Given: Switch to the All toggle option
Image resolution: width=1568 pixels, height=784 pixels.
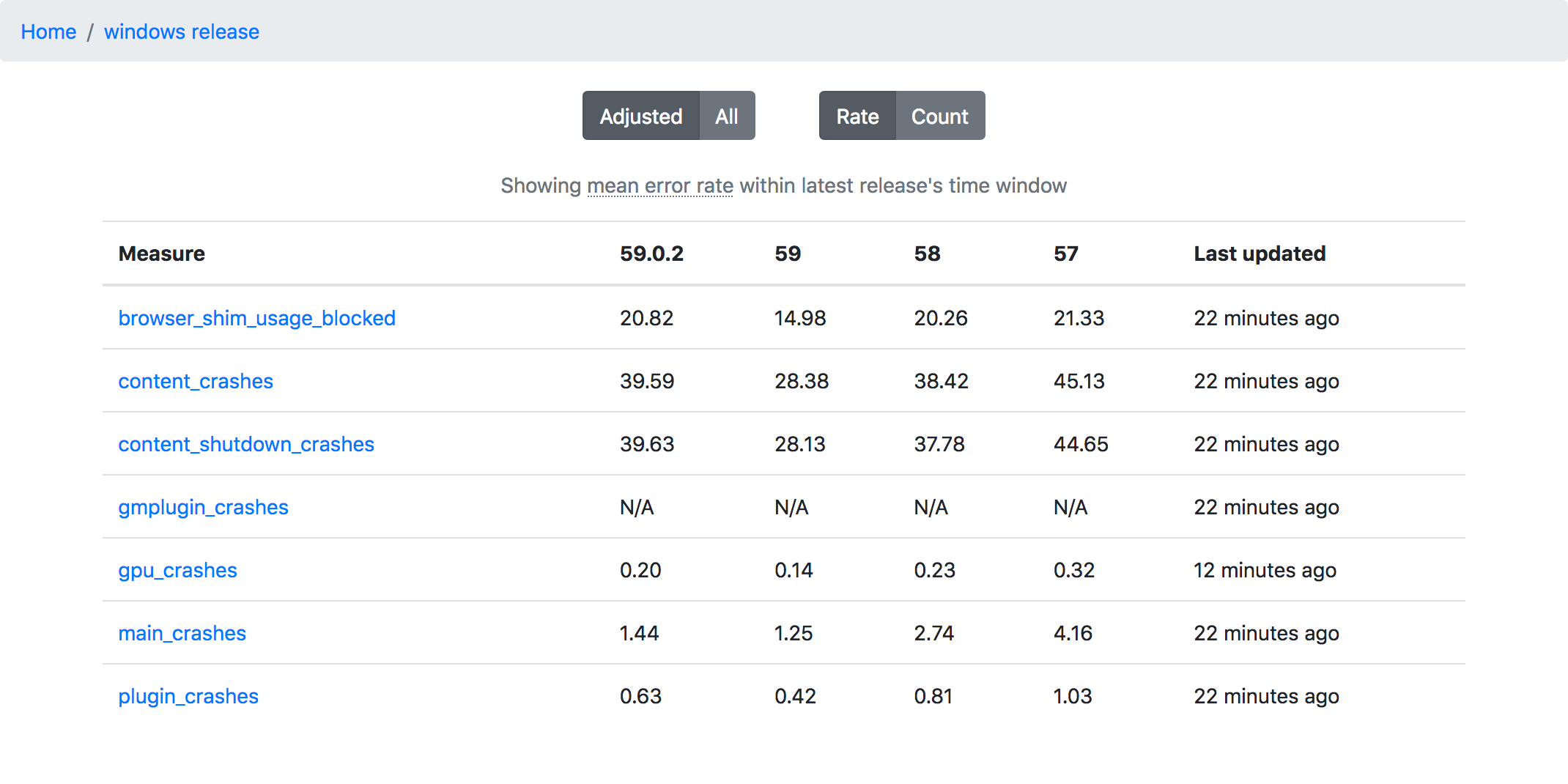Looking at the screenshot, I should 727,116.
